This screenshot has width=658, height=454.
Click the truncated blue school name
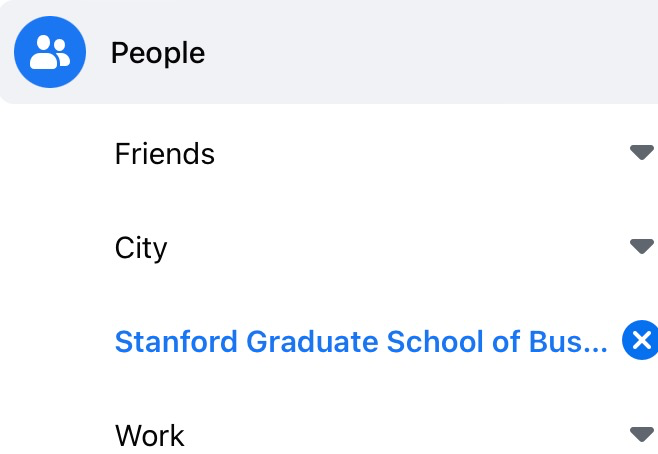361,341
